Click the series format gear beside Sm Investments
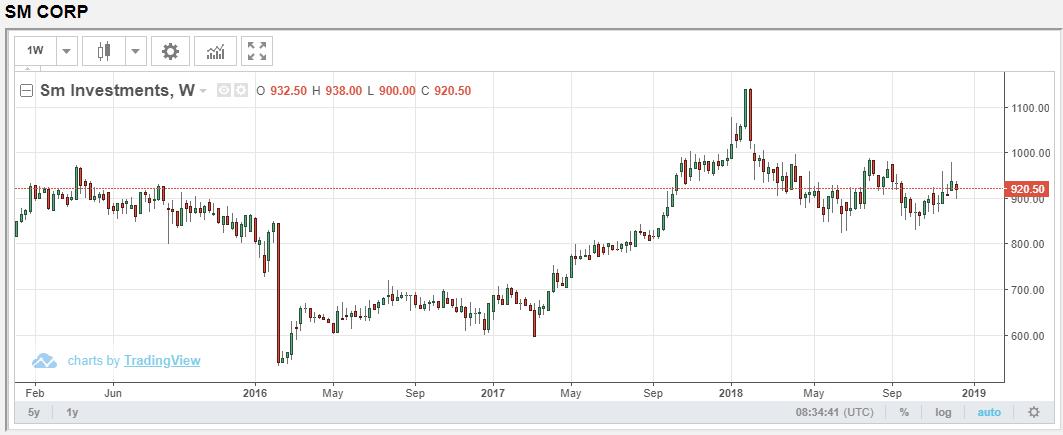The height and width of the screenshot is (435, 1063). (x=241, y=91)
